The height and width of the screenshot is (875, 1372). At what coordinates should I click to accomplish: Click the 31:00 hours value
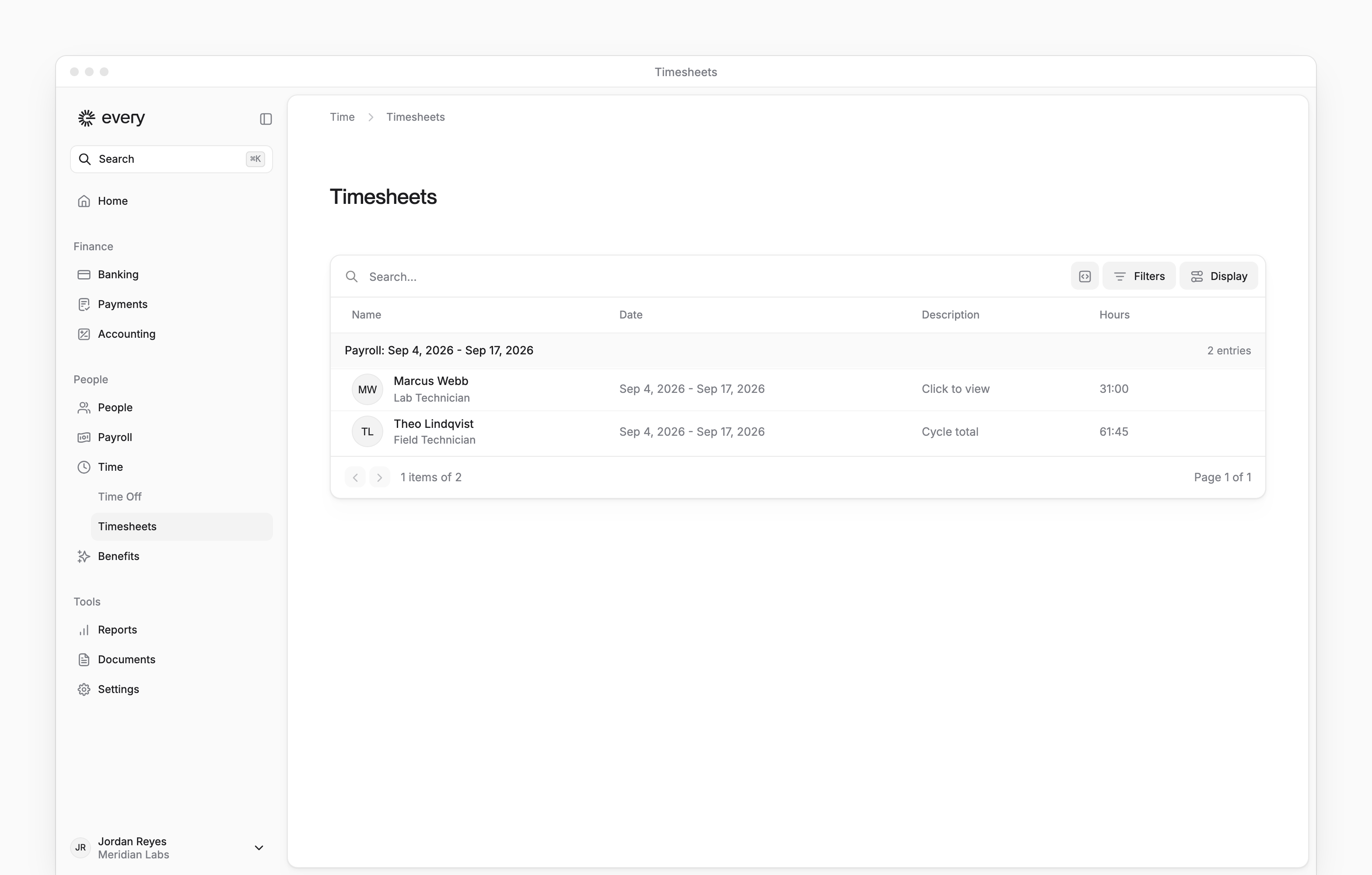click(x=1114, y=389)
